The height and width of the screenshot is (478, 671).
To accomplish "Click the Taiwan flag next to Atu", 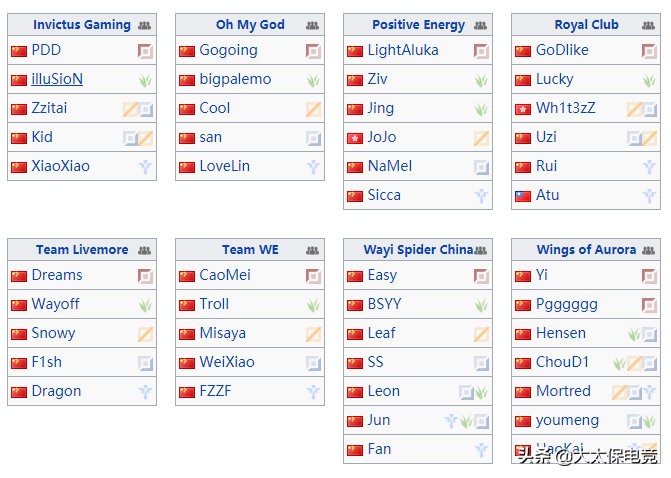I will click(x=523, y=196).
